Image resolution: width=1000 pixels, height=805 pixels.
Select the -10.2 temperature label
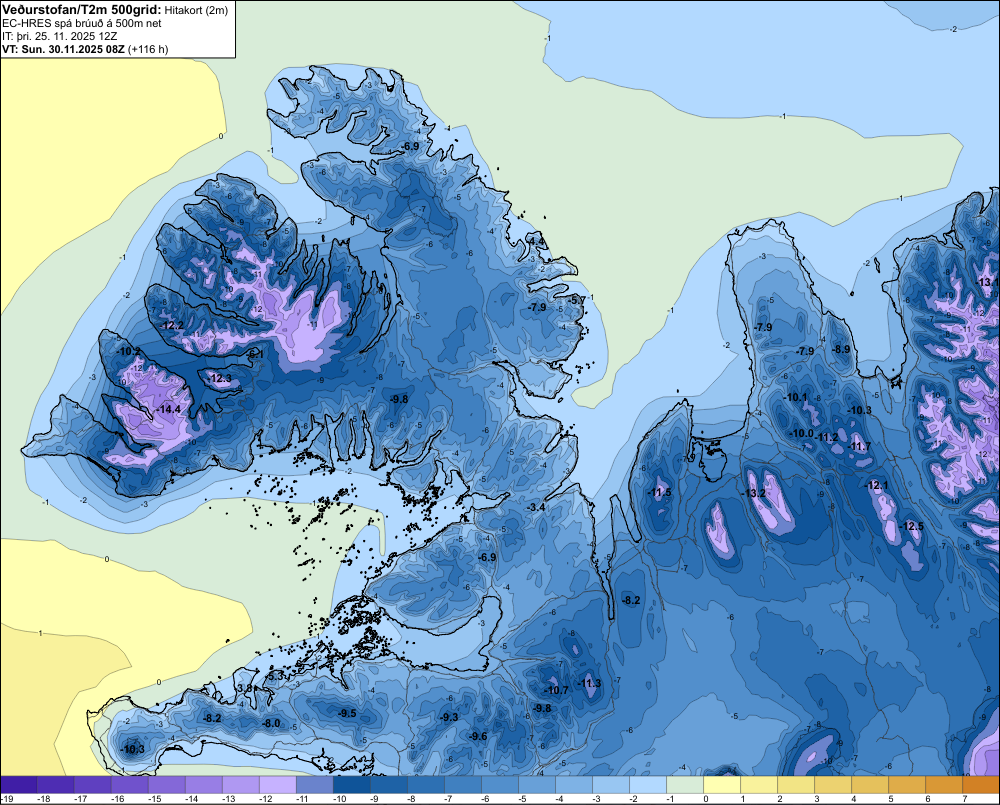click(x=129, y=351)
